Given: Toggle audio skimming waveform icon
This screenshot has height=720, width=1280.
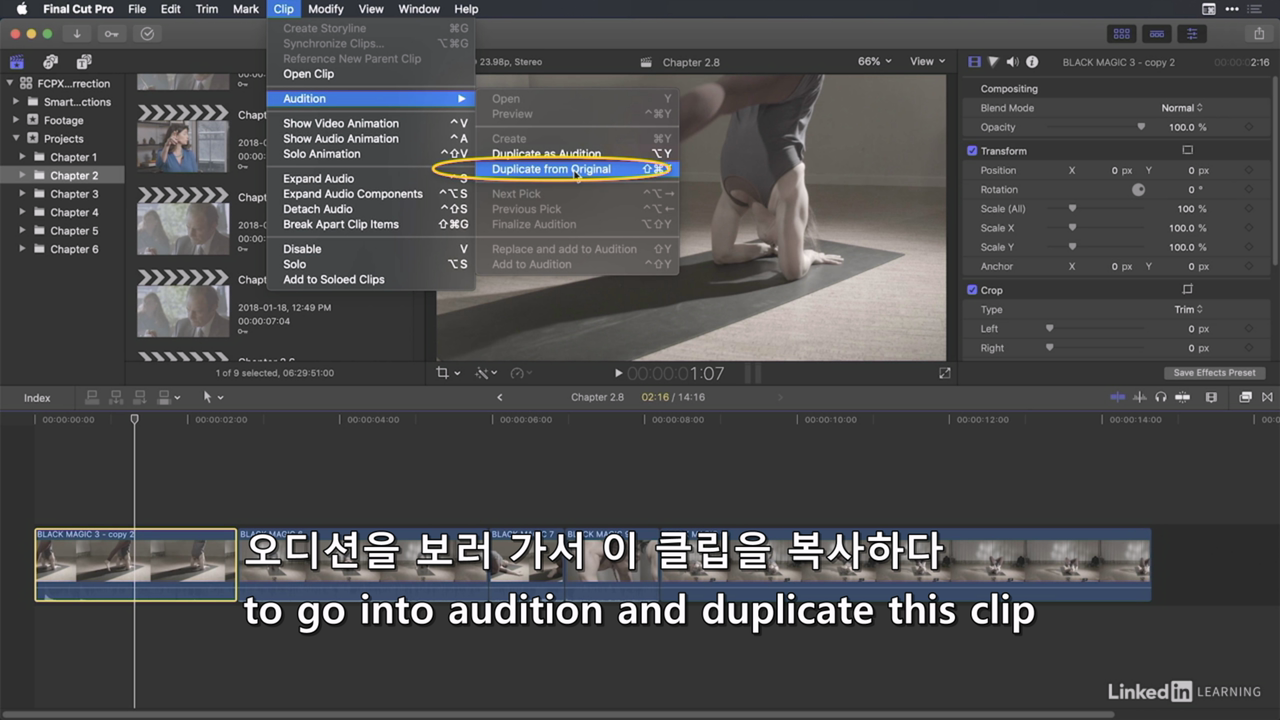Looking at the screenshot, I should click(x=1139, y=397).
